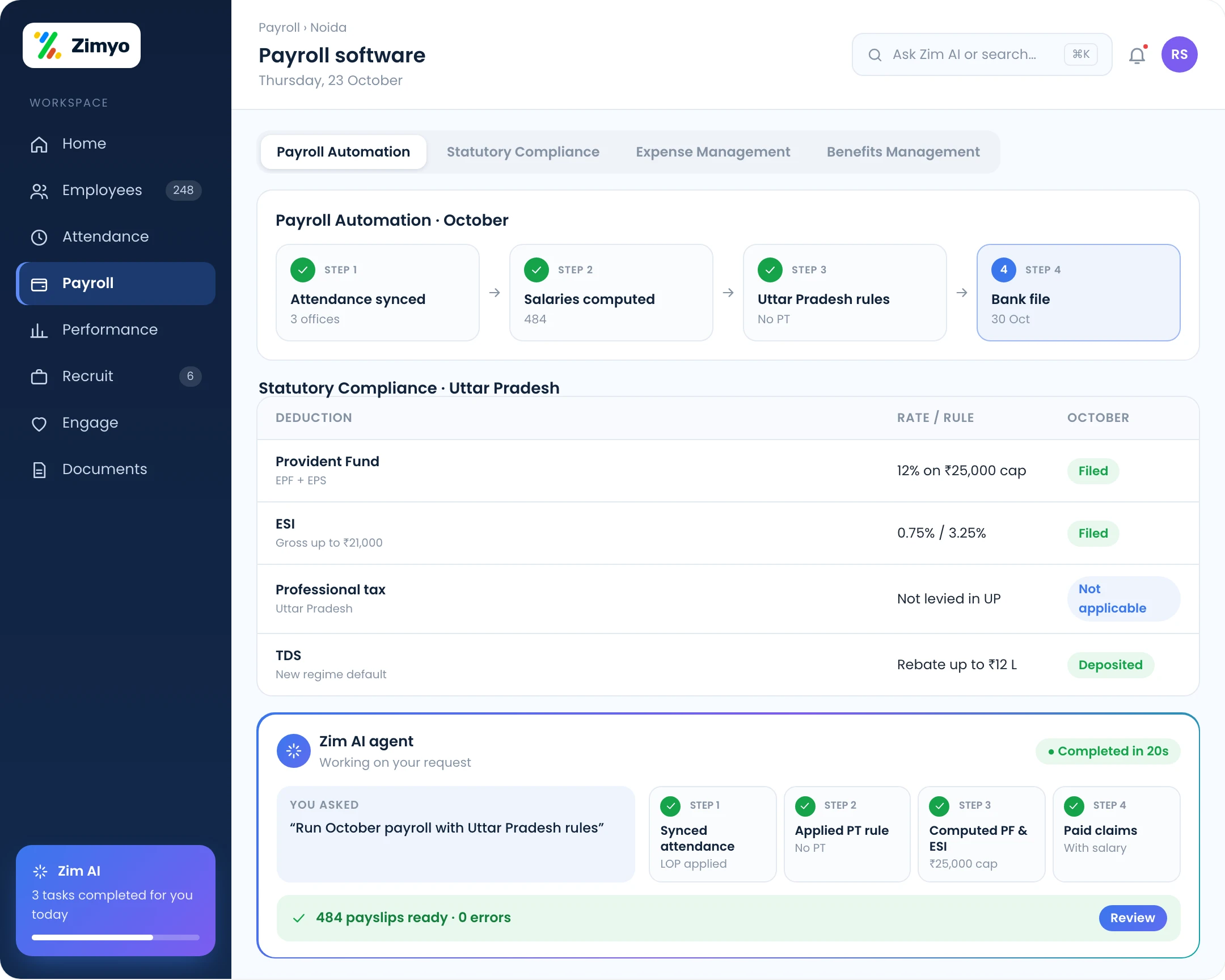Viewport: 1225px width, 980px height.
Task: Click the Provident Fund Filed status
Action: click(x=1093, y=471)
